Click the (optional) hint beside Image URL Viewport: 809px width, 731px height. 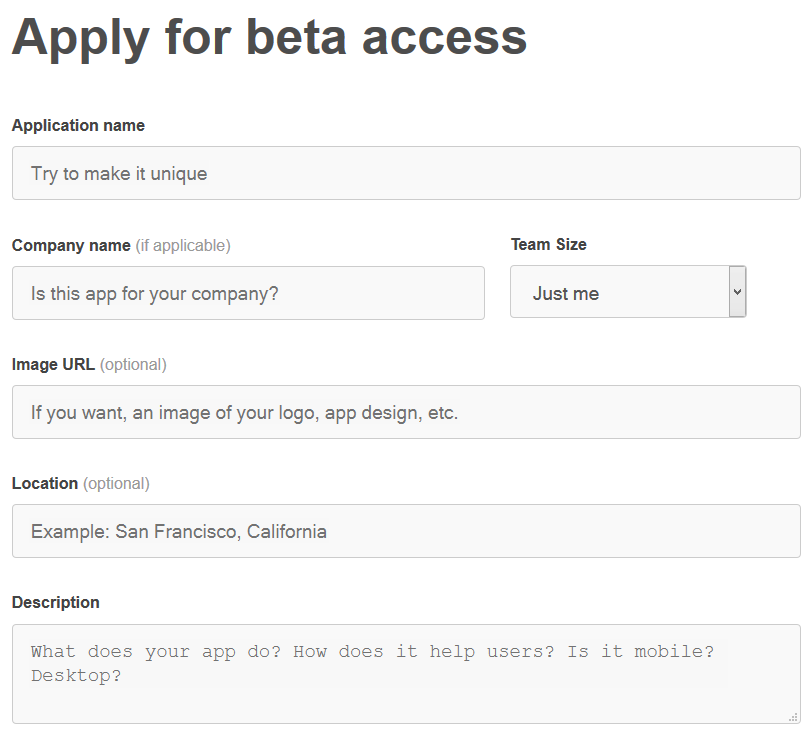point(133,364)
